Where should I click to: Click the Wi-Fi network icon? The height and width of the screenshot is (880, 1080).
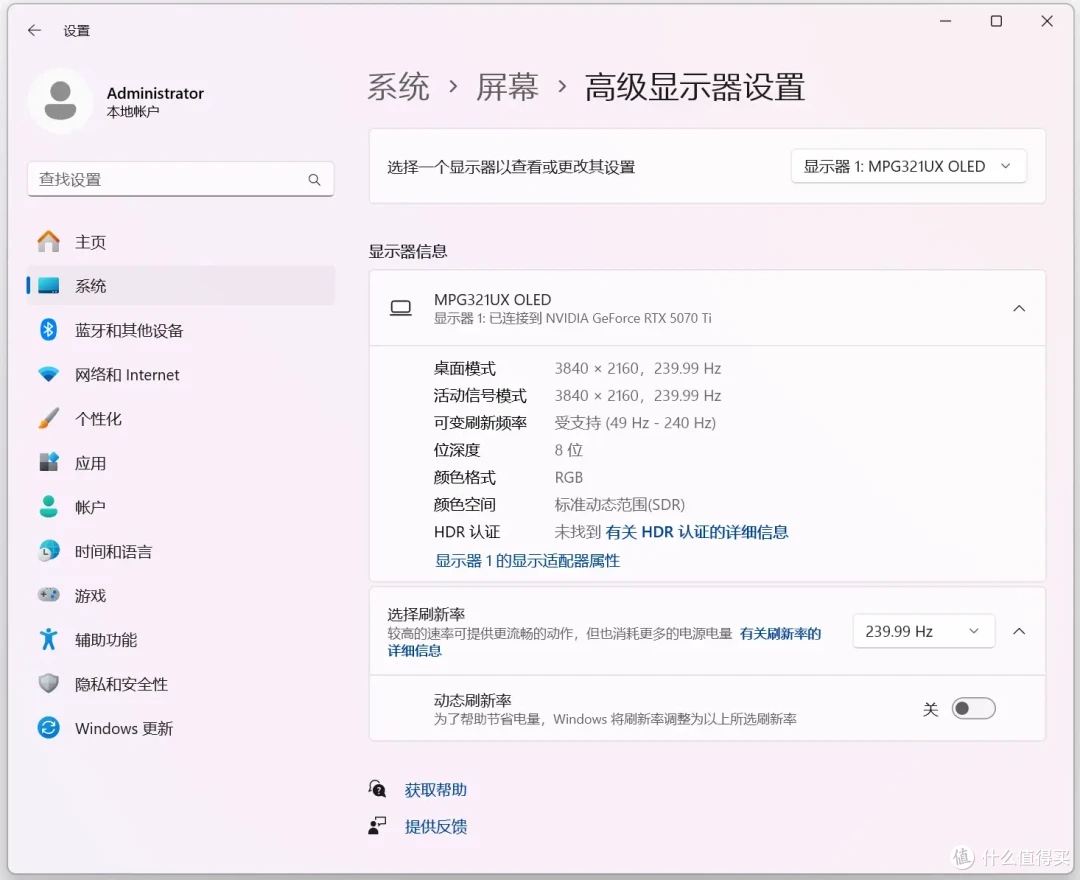click(x=48, y=375)
